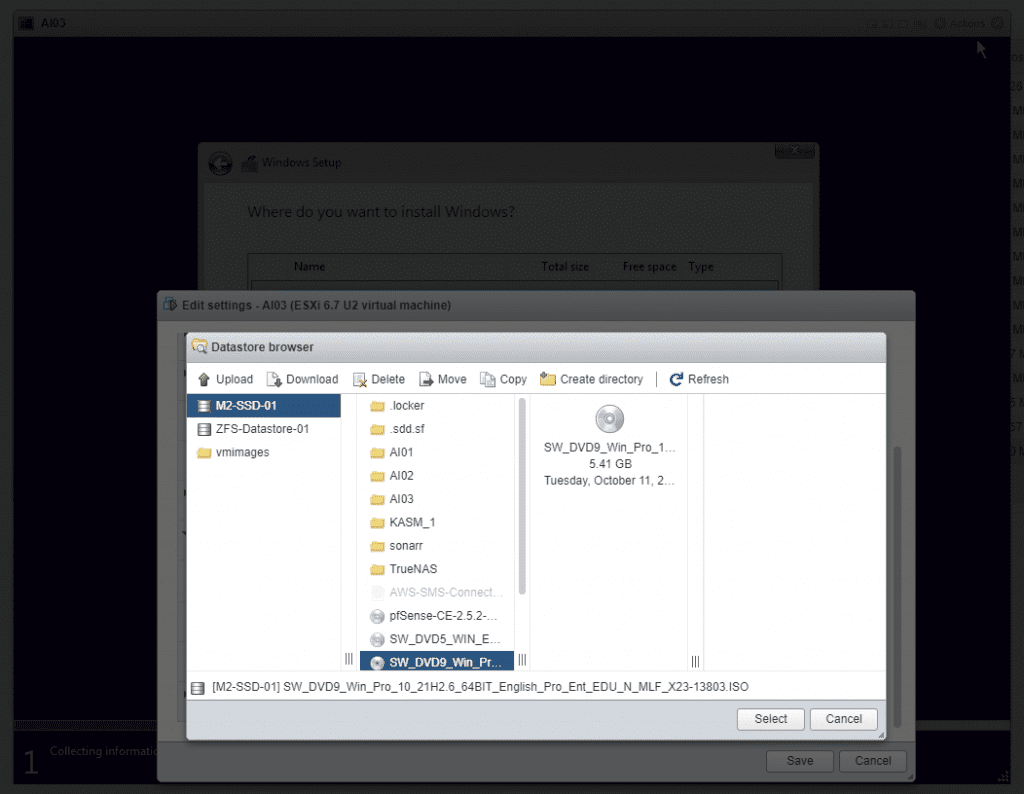Open the KASM_1 folder
The width and height of the screenshot is (1024, 794).
pyautogui.click(x=437, y=522)
